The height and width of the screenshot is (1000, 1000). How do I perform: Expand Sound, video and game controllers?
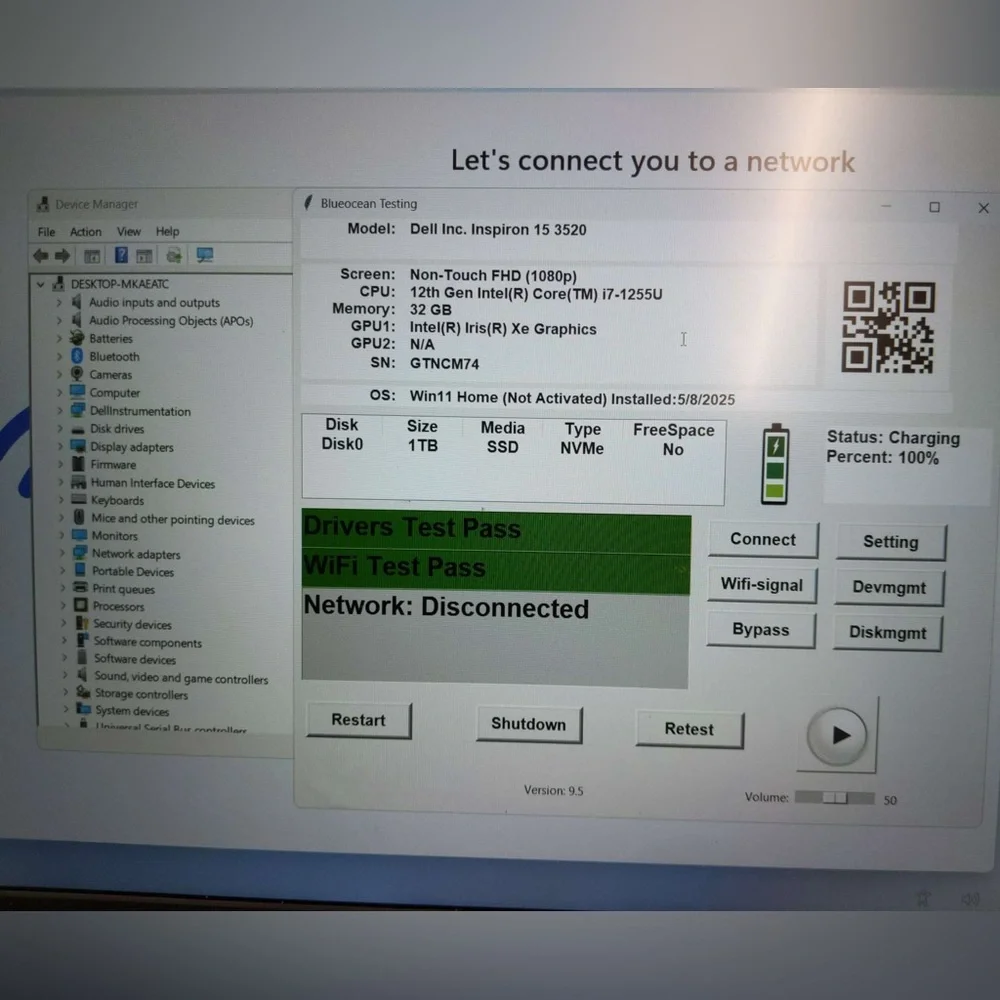(65, 674)
